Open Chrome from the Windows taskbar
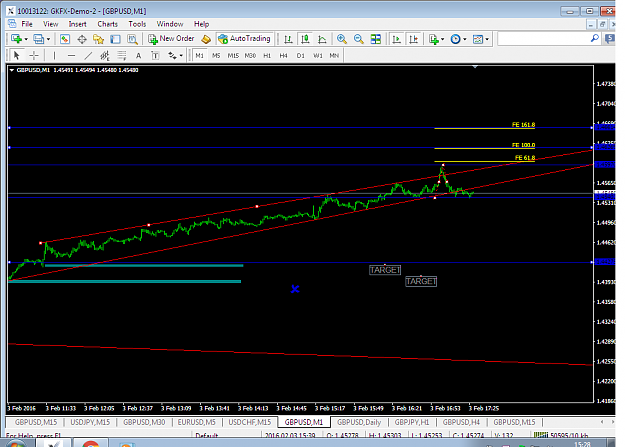 pyautogui.click(x=90, y=443)
